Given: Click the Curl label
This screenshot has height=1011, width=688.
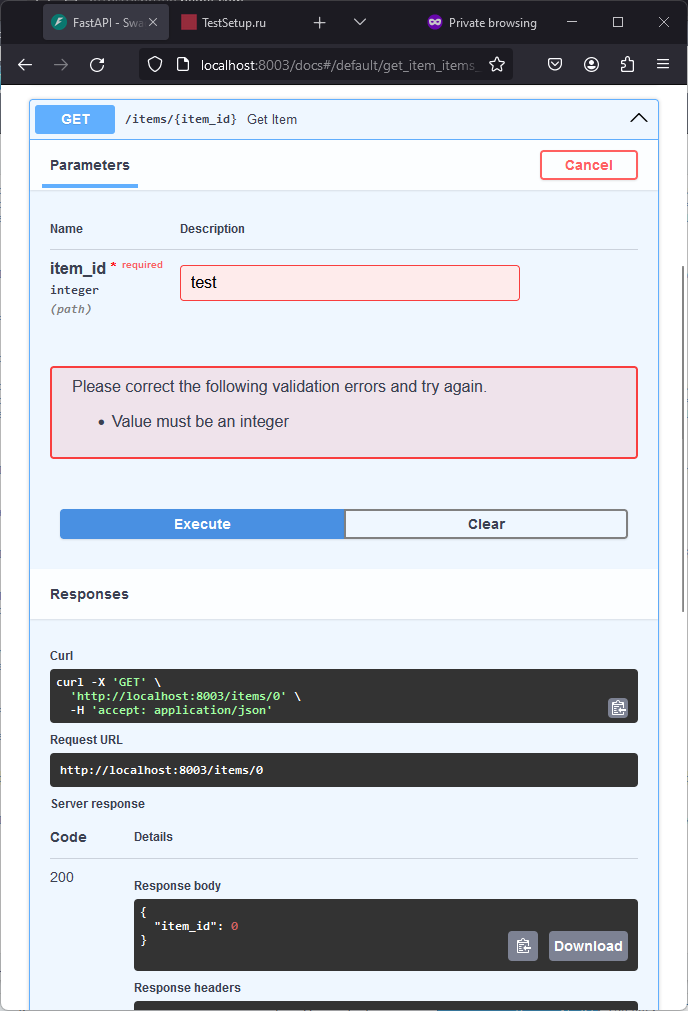Looking at the screenshot, I should (x=61, y=656).
